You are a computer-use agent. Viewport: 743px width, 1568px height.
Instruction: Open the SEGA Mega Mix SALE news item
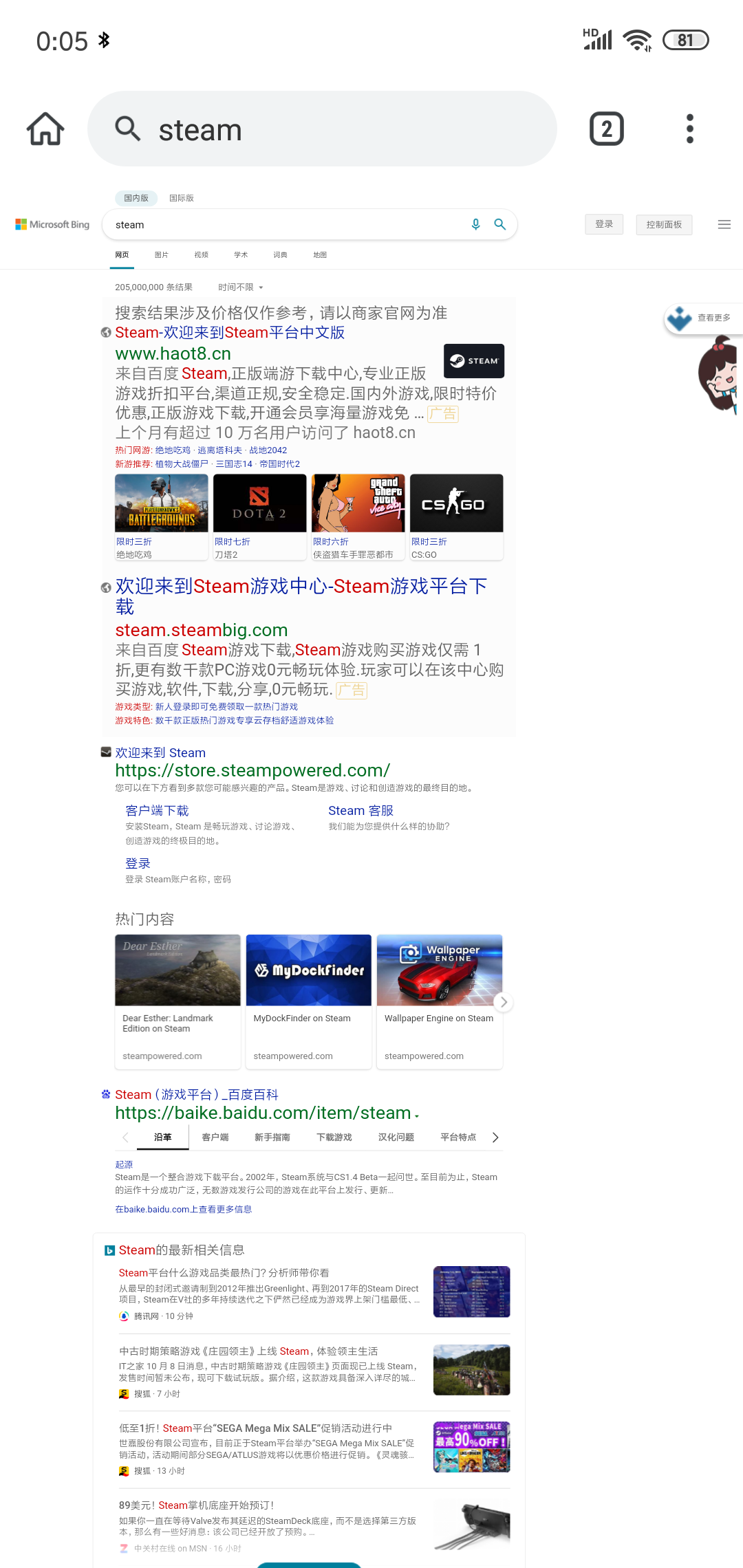[256, 1428]
